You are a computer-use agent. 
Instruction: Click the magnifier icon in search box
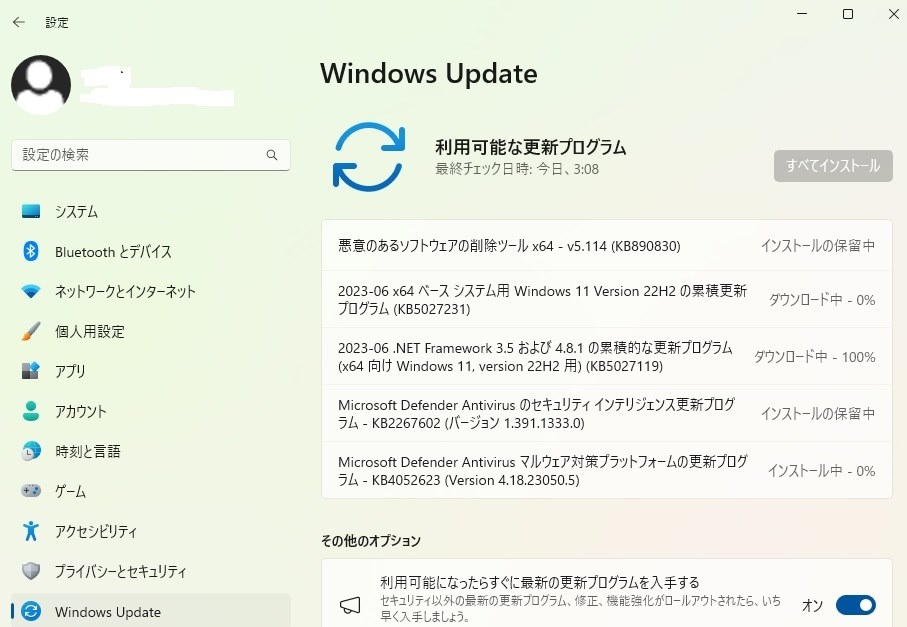272,154
